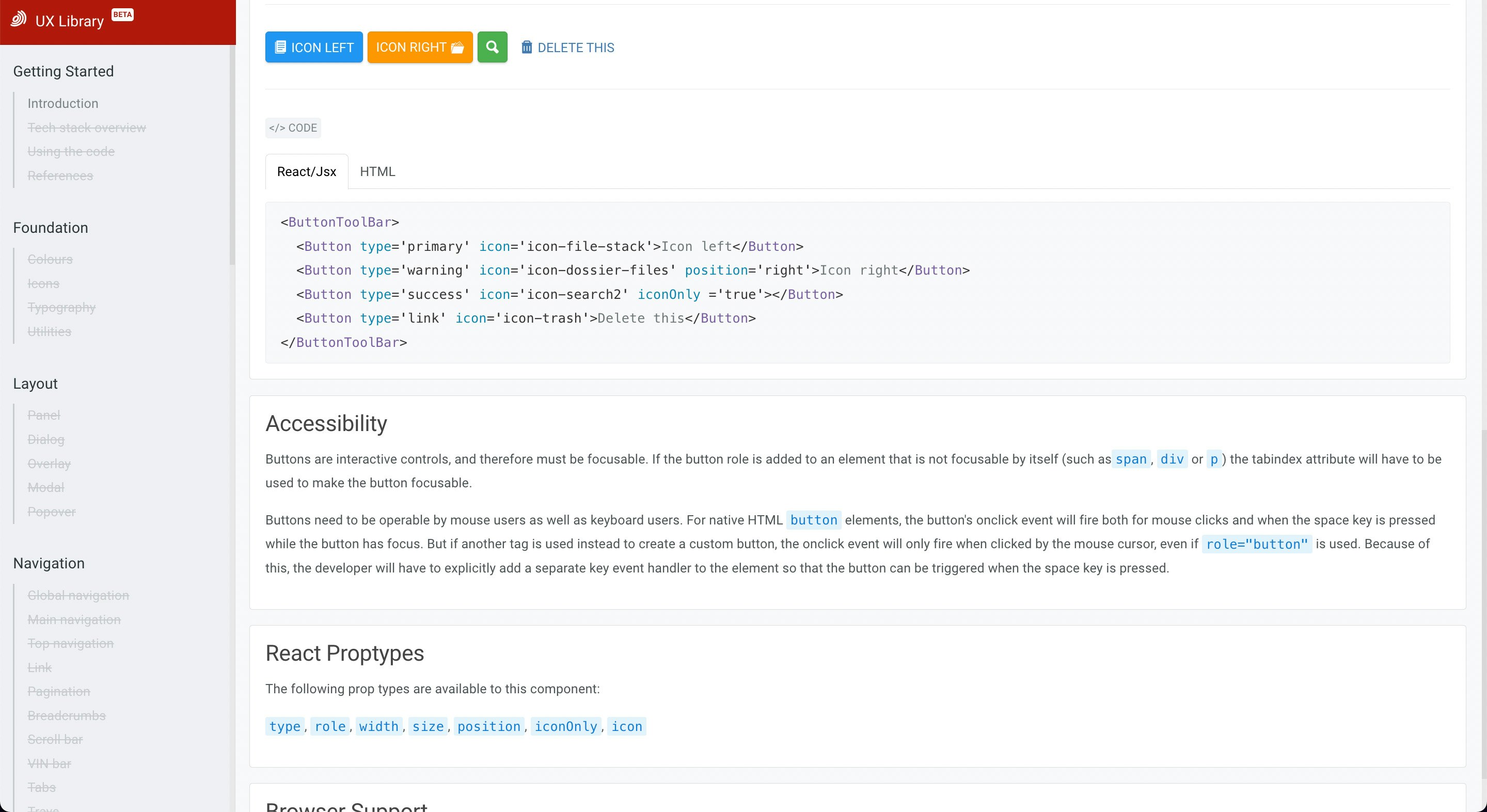Screen dimensions: 1487x812
Task: Click the </> icon on the CODE button
Action: 278,128
